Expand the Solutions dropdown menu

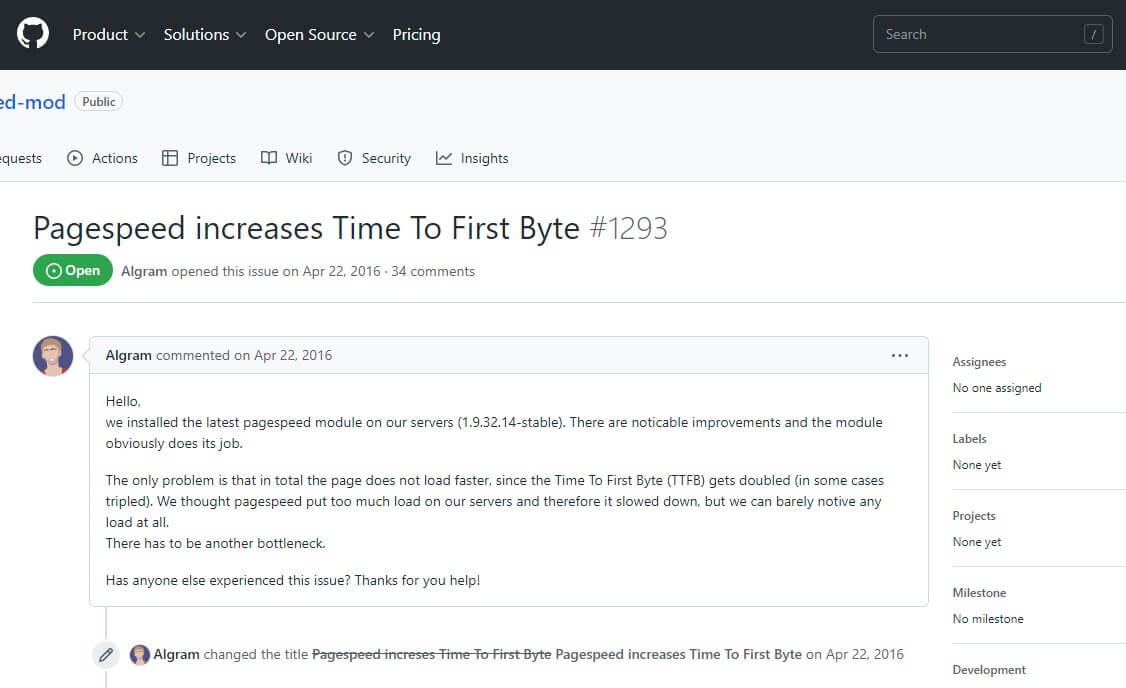(205, 34)
